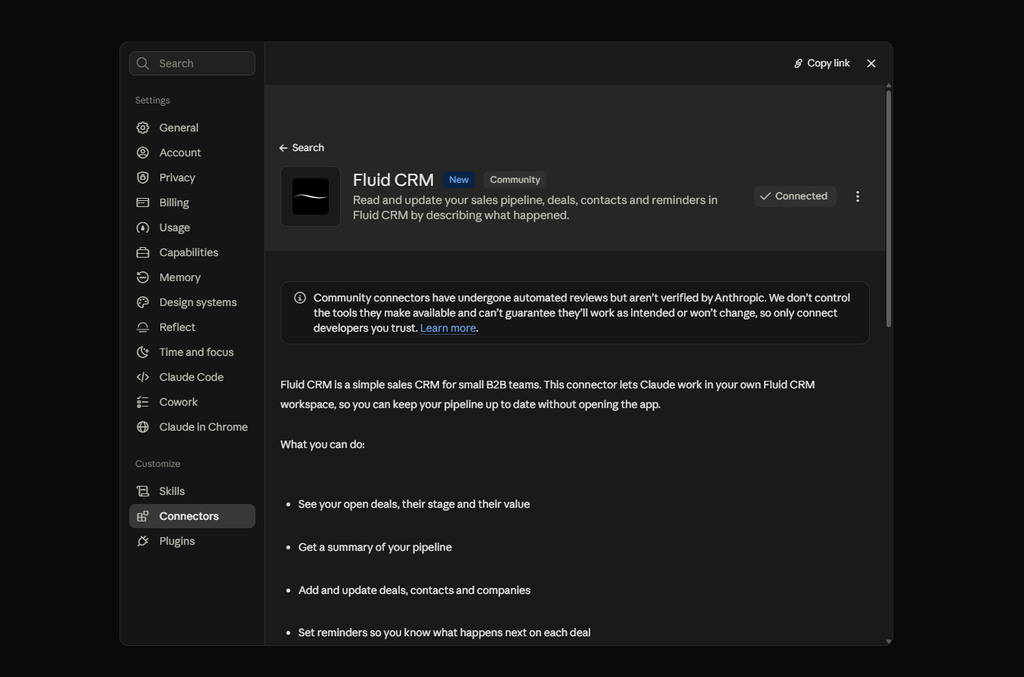
Task: Go to Design systems
Action: [x=192, y=302]
